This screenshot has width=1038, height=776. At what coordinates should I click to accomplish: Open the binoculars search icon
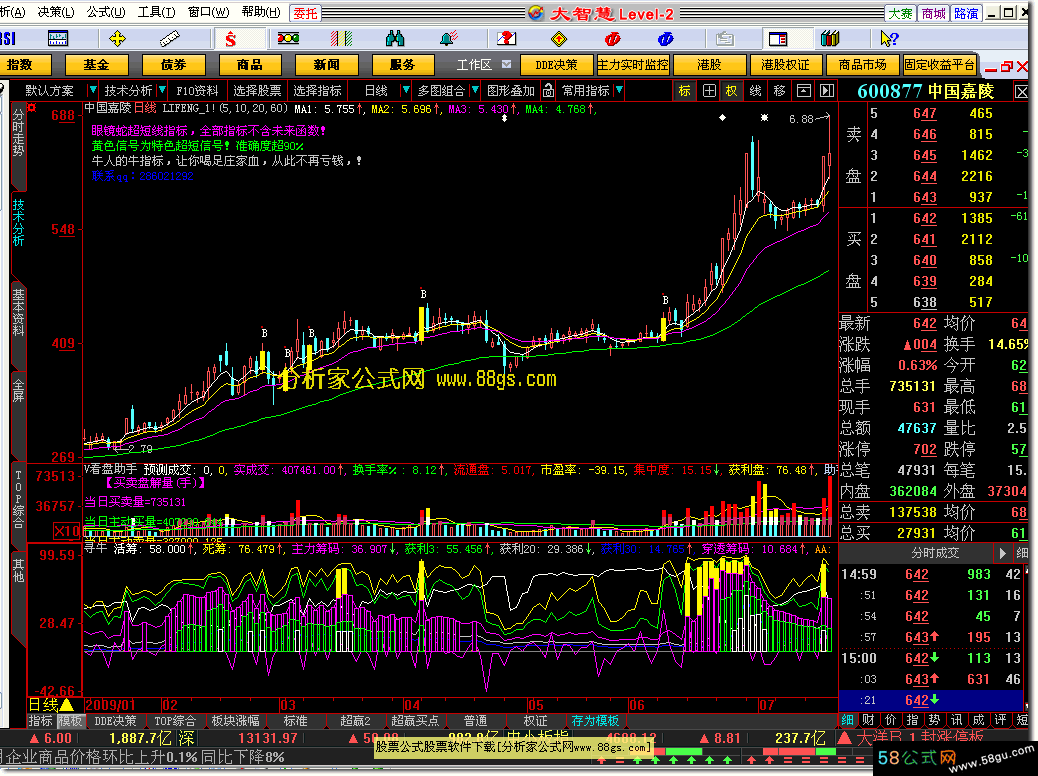click(395, 39)
